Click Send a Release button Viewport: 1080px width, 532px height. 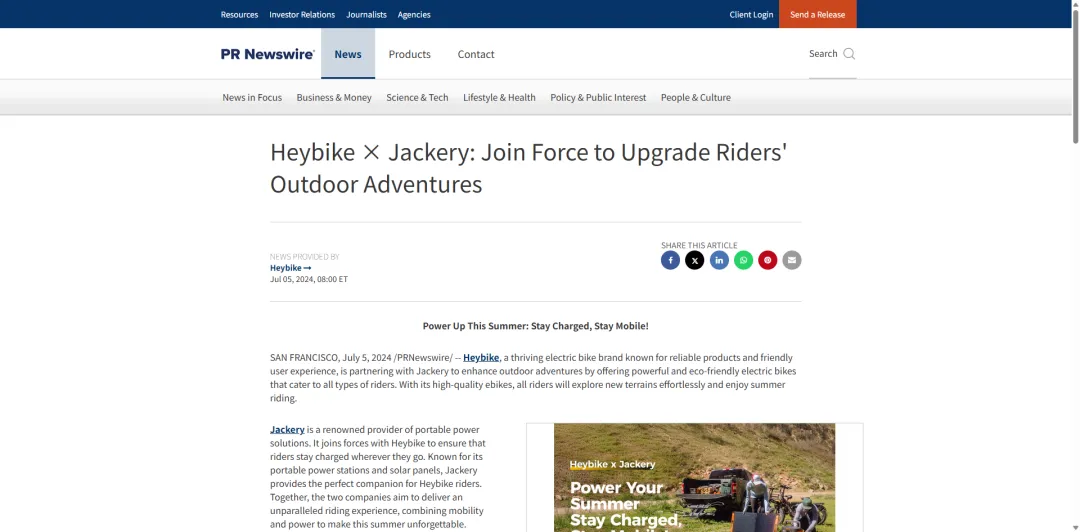(818, 14)
